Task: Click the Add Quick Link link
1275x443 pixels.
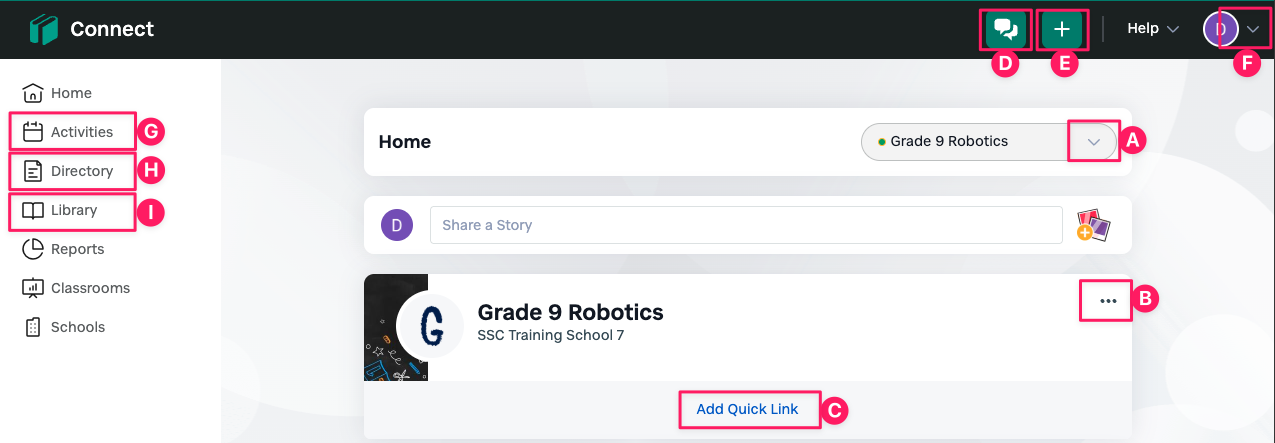Action: click(748, 409)
